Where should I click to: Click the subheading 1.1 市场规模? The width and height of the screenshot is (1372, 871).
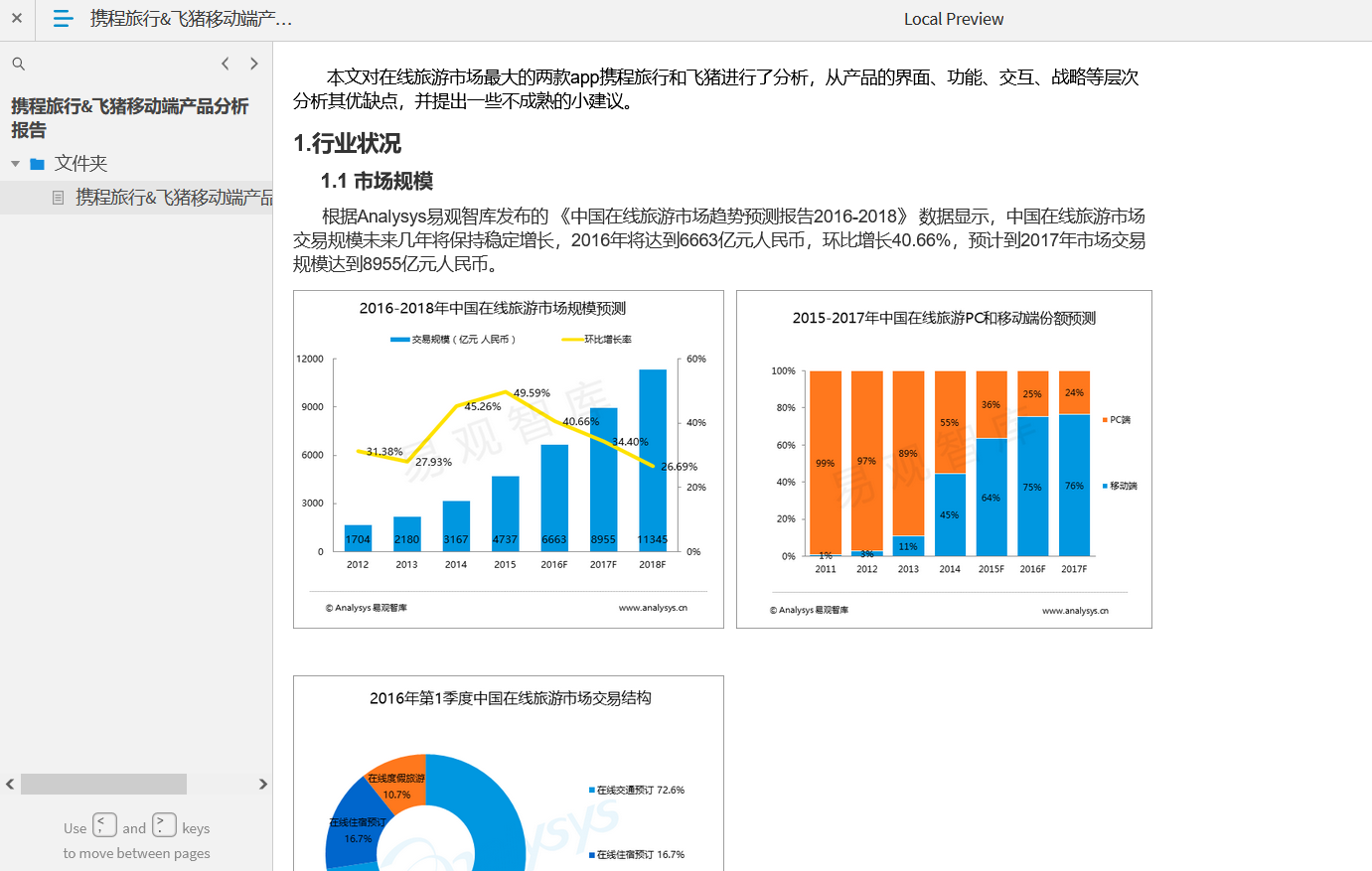(377, 181)
